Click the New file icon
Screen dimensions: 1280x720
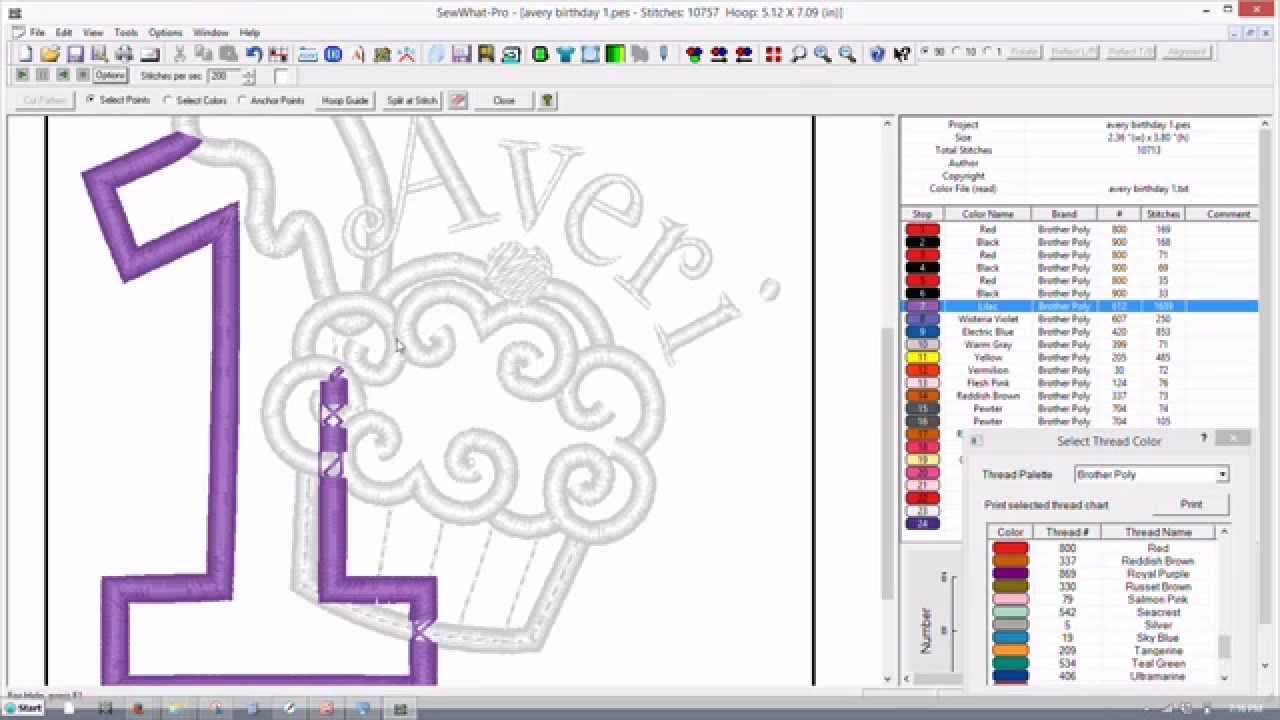(24, 54)
